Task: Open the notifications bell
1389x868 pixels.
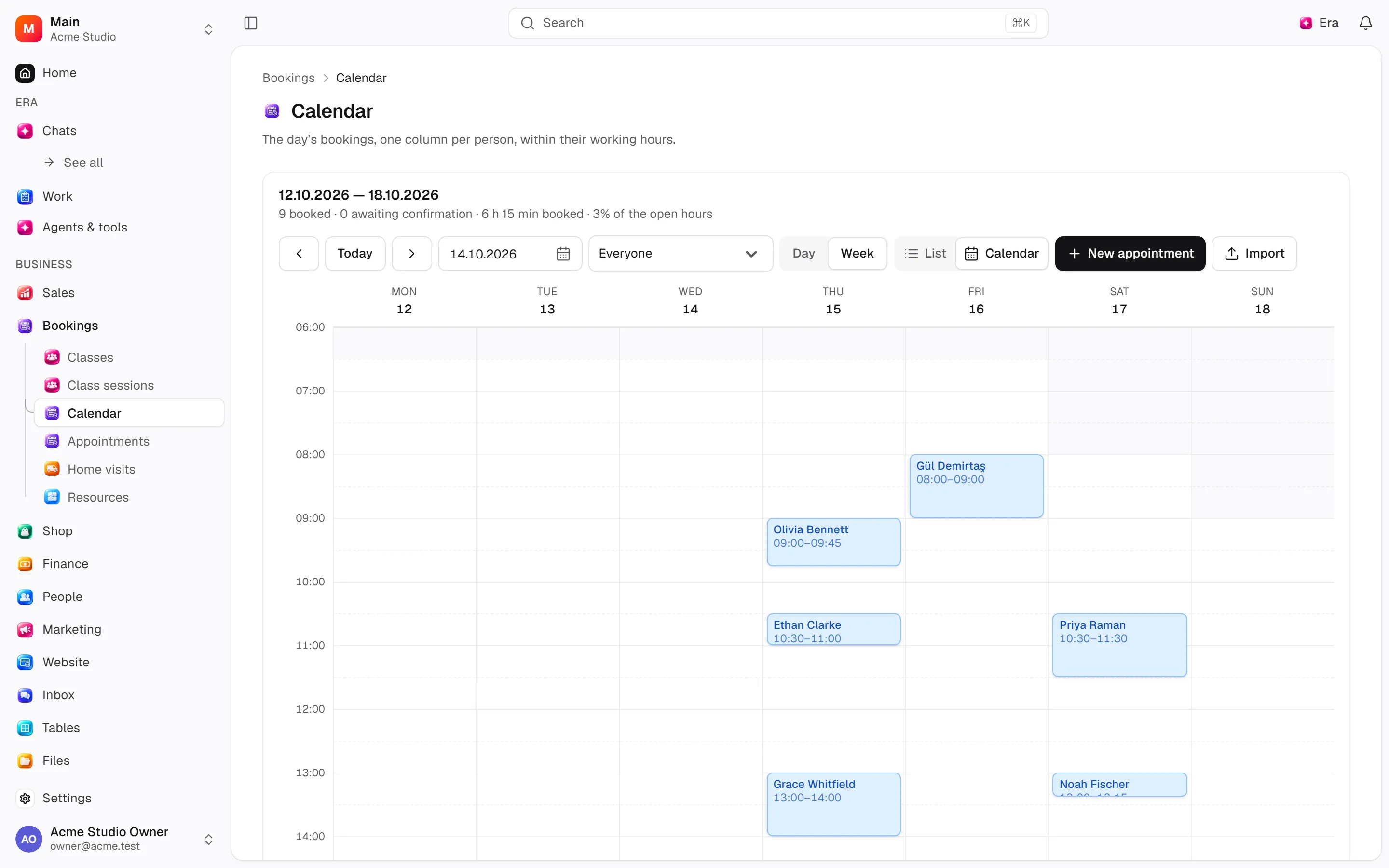Action: click(1365, 23)
